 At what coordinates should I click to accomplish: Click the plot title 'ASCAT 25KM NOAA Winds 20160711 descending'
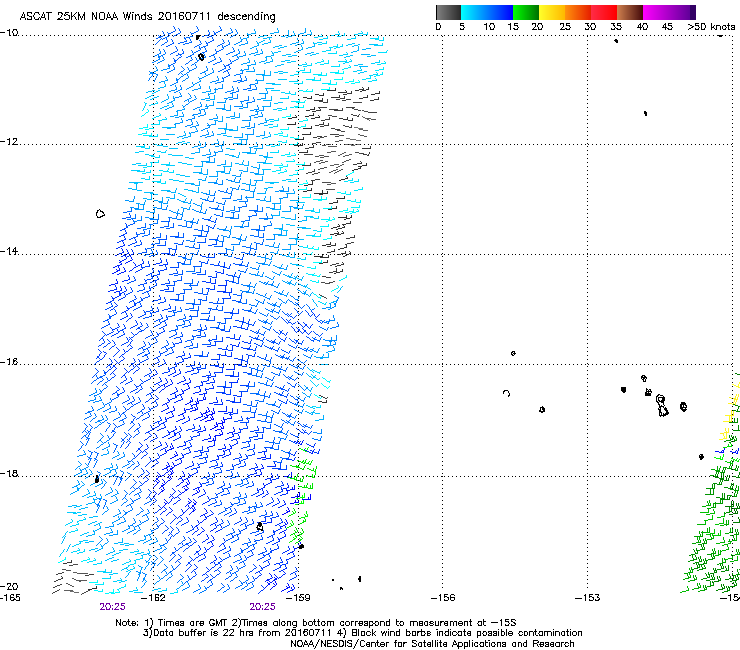[147, 17]
